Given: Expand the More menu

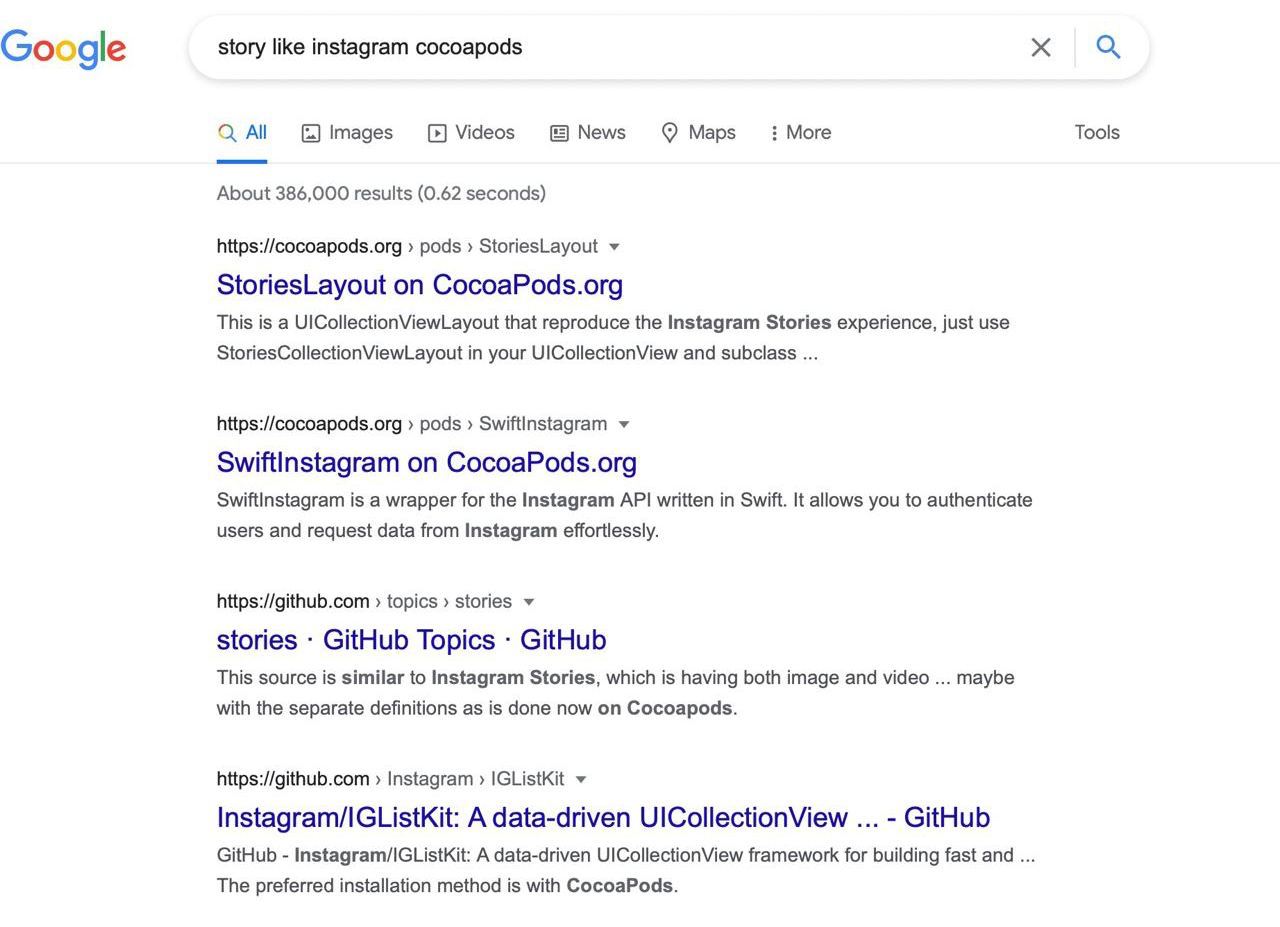Looking at the screenshot, I should [801, 132].
